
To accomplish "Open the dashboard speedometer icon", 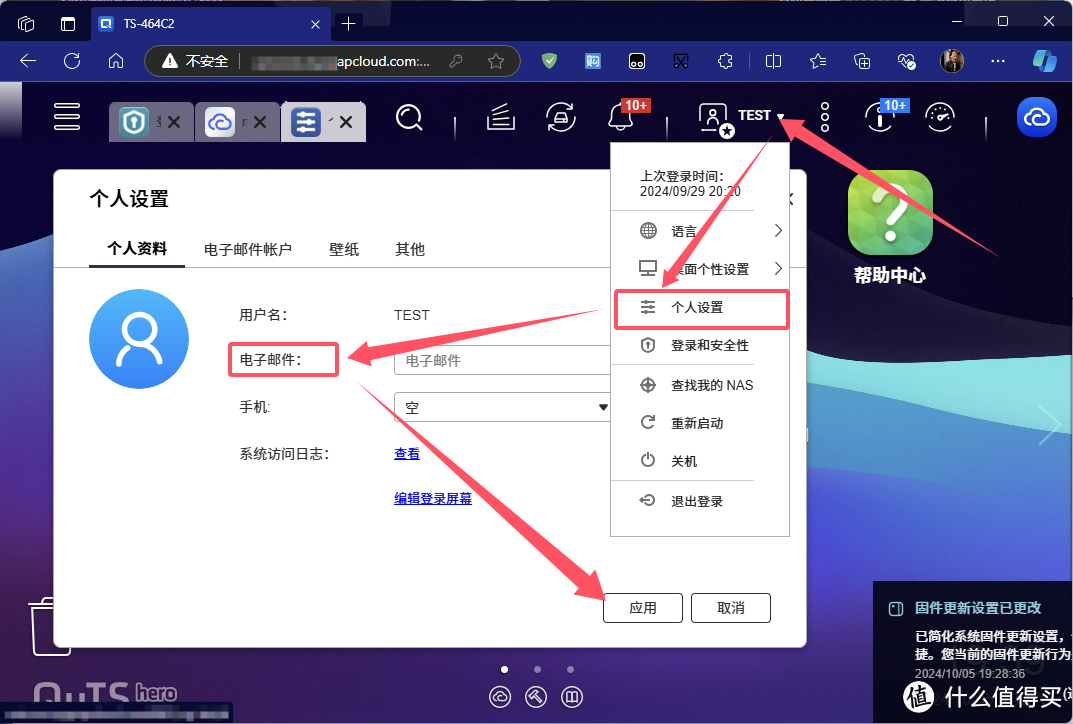I will (x=940, y=117).
